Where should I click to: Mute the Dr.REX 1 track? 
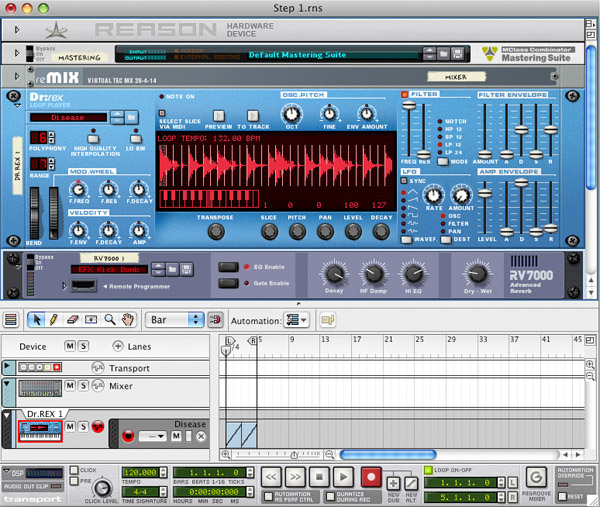(70, 426)
